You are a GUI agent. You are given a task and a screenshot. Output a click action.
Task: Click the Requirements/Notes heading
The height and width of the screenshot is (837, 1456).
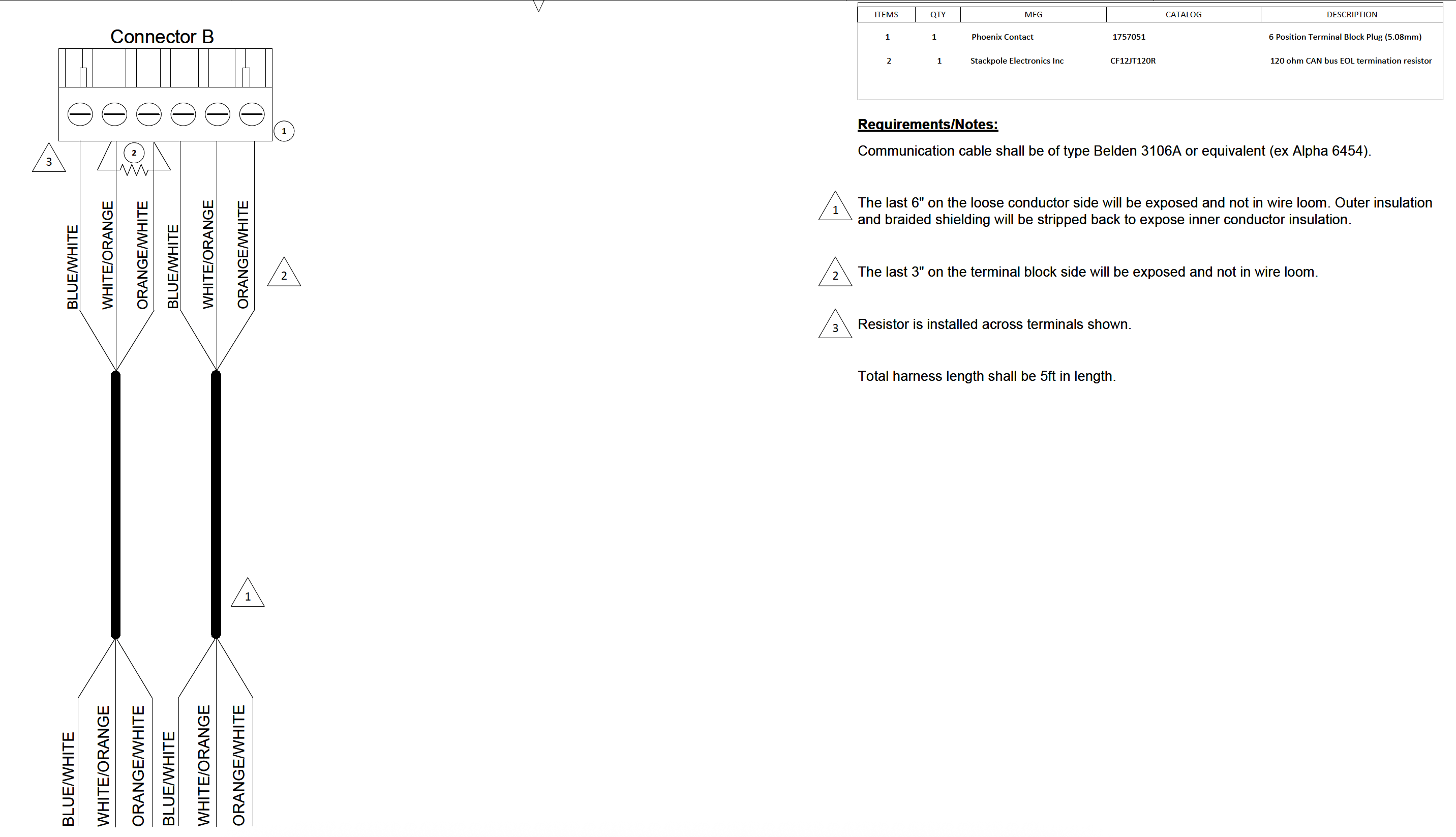coord(927,124)
